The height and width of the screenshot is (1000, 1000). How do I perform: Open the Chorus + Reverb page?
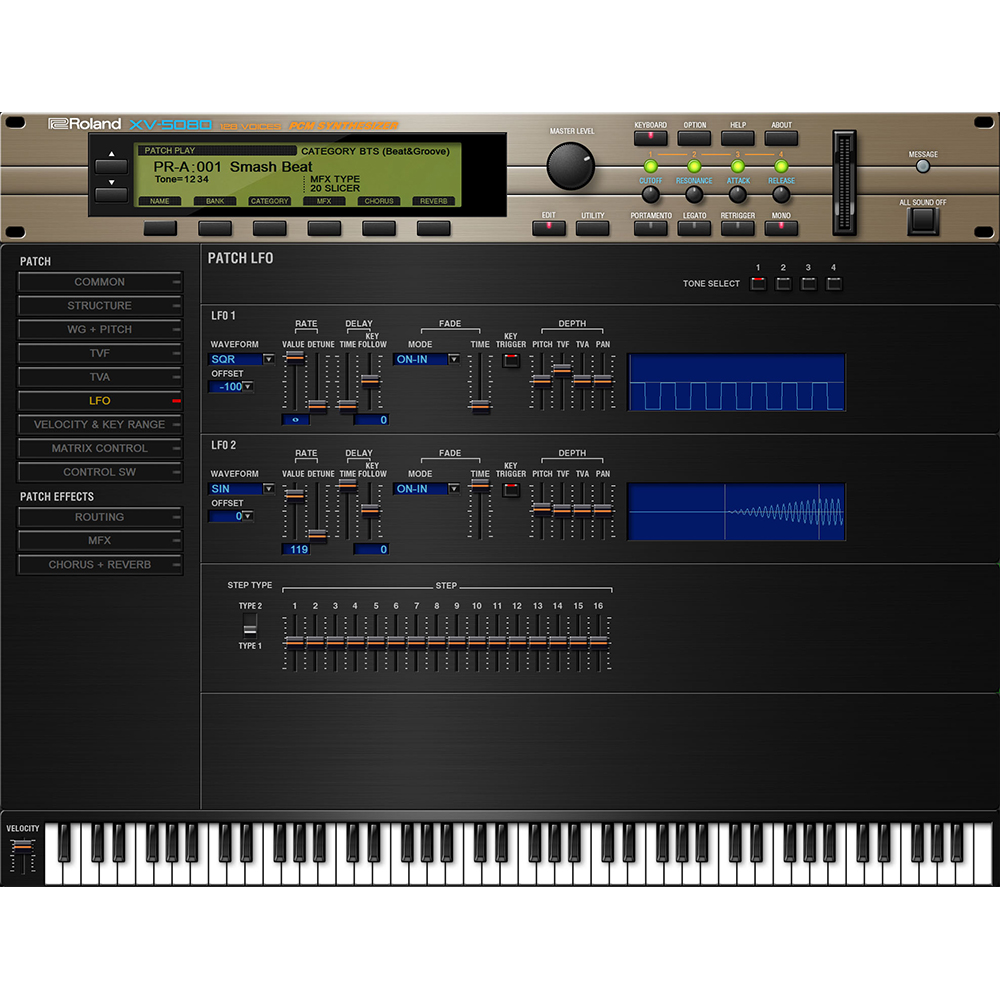100,564
